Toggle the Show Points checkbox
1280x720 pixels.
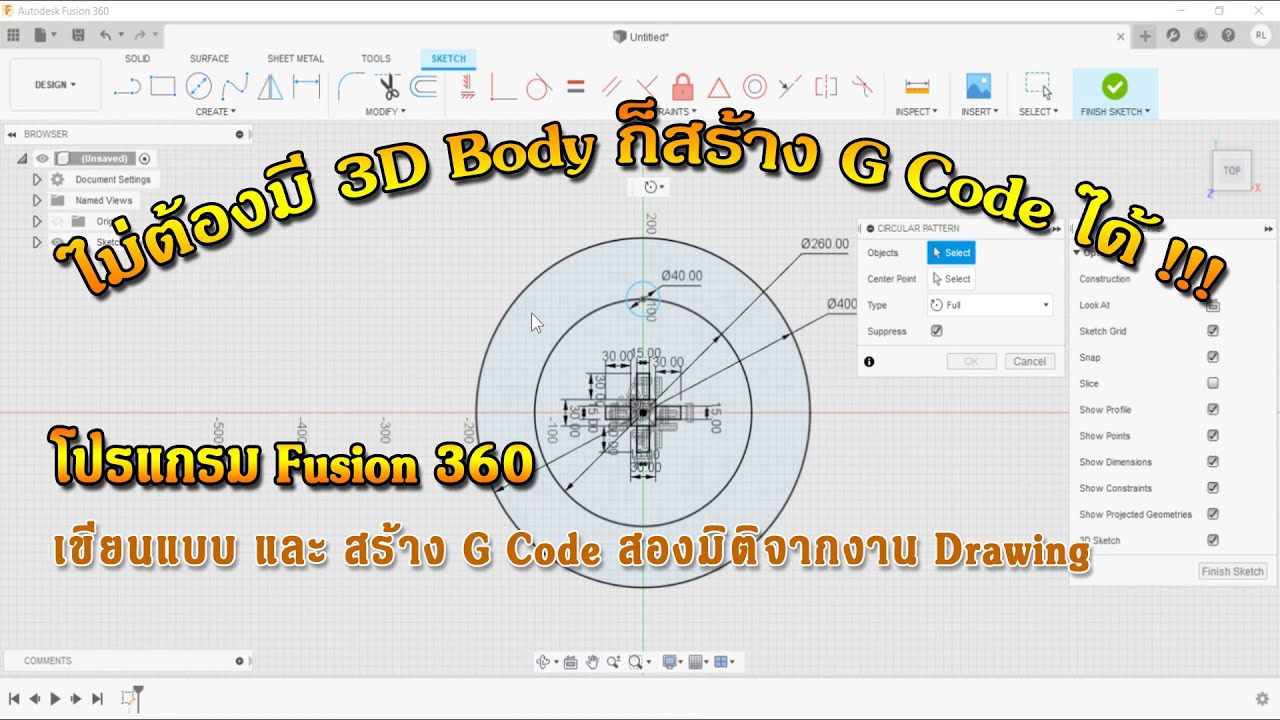pyautogui.click(x=1213, y=436)
